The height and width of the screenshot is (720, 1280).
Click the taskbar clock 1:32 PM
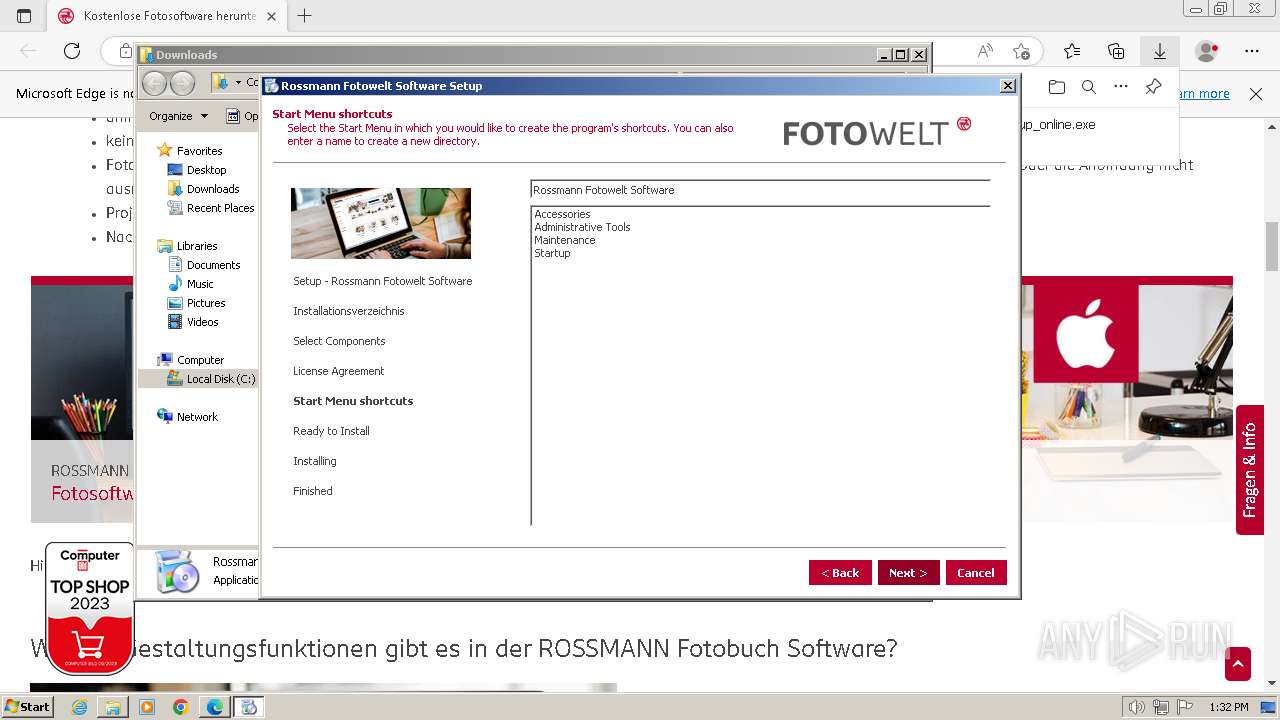[1228, 707]
